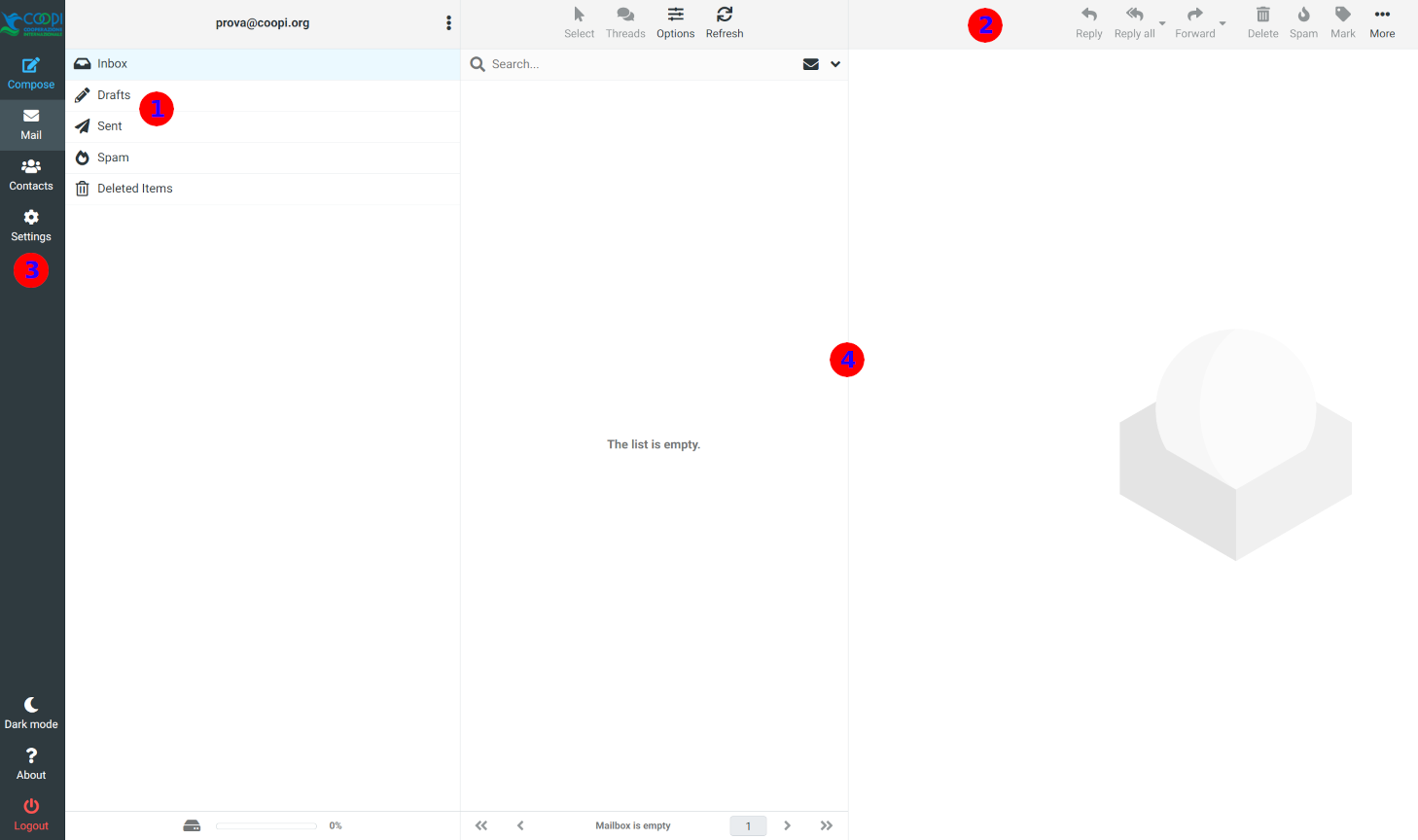Click the Compose new message icon

31,66
